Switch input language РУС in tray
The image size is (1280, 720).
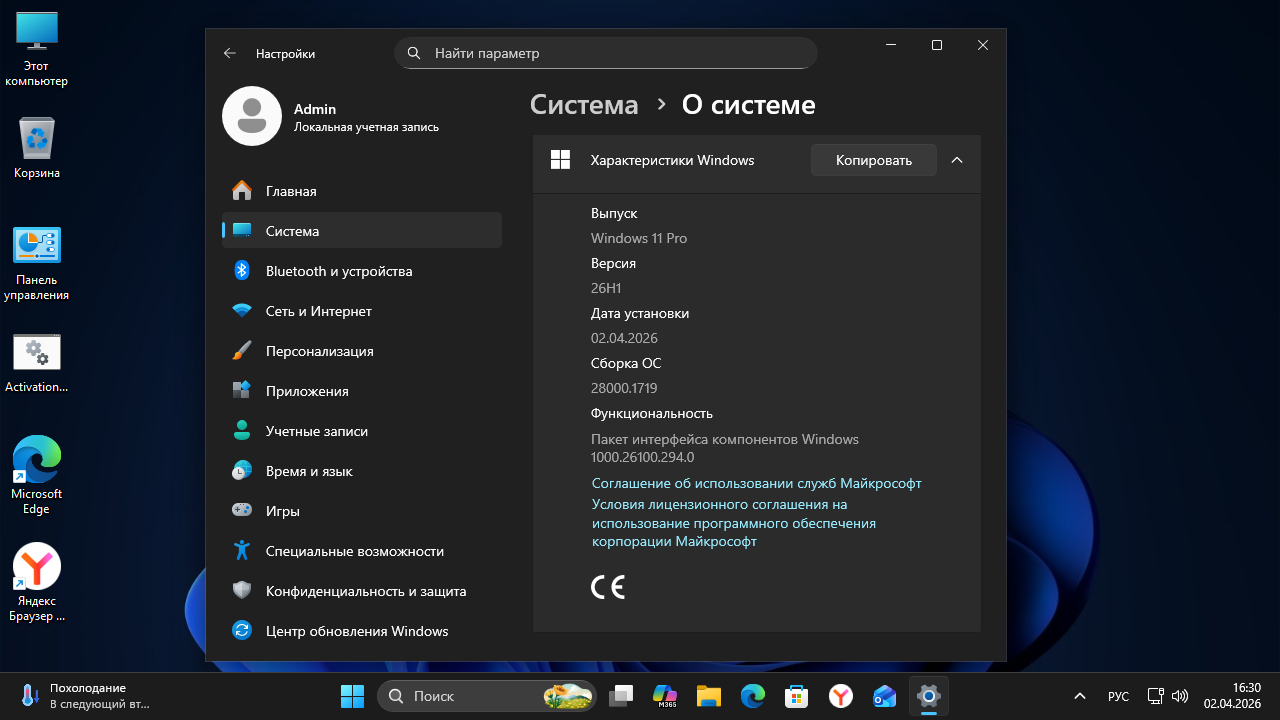coord(1118,696)
